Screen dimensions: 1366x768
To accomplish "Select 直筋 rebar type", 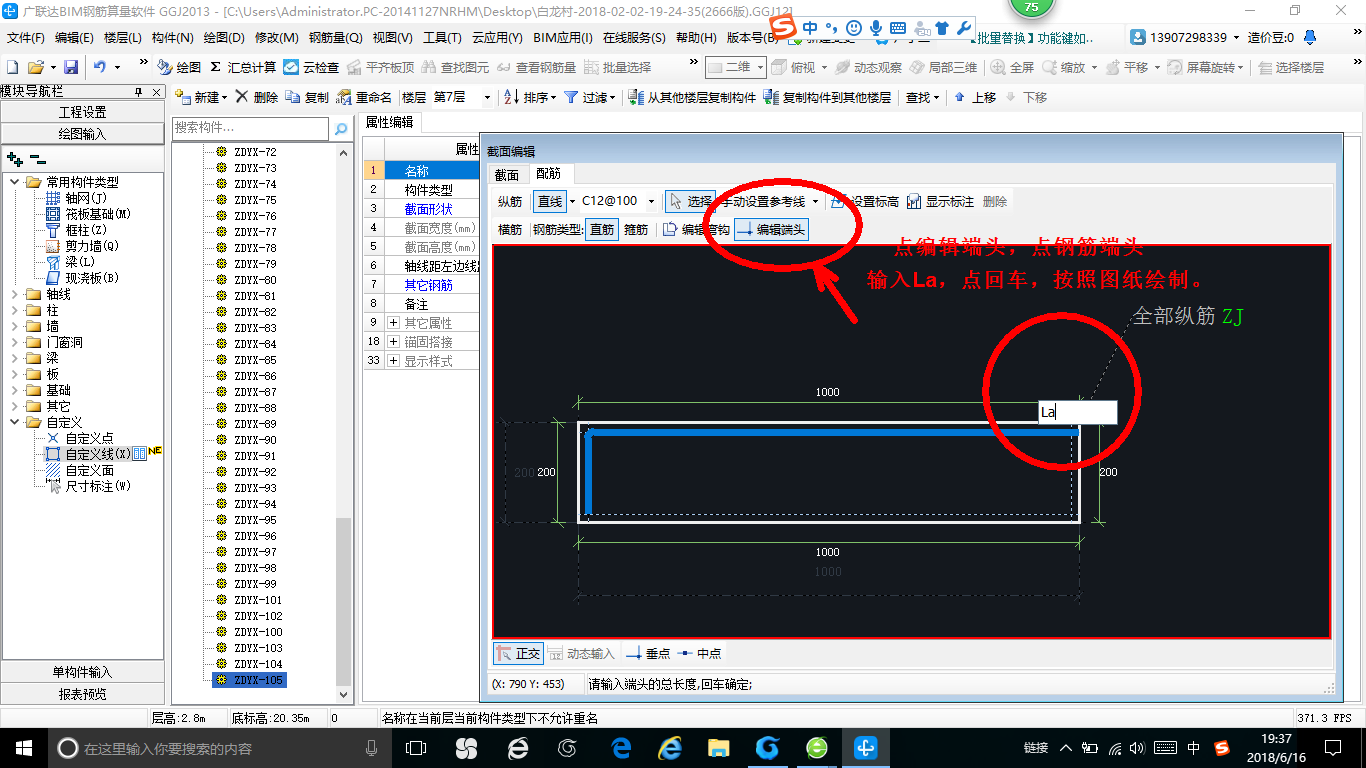I will [602, 229].
